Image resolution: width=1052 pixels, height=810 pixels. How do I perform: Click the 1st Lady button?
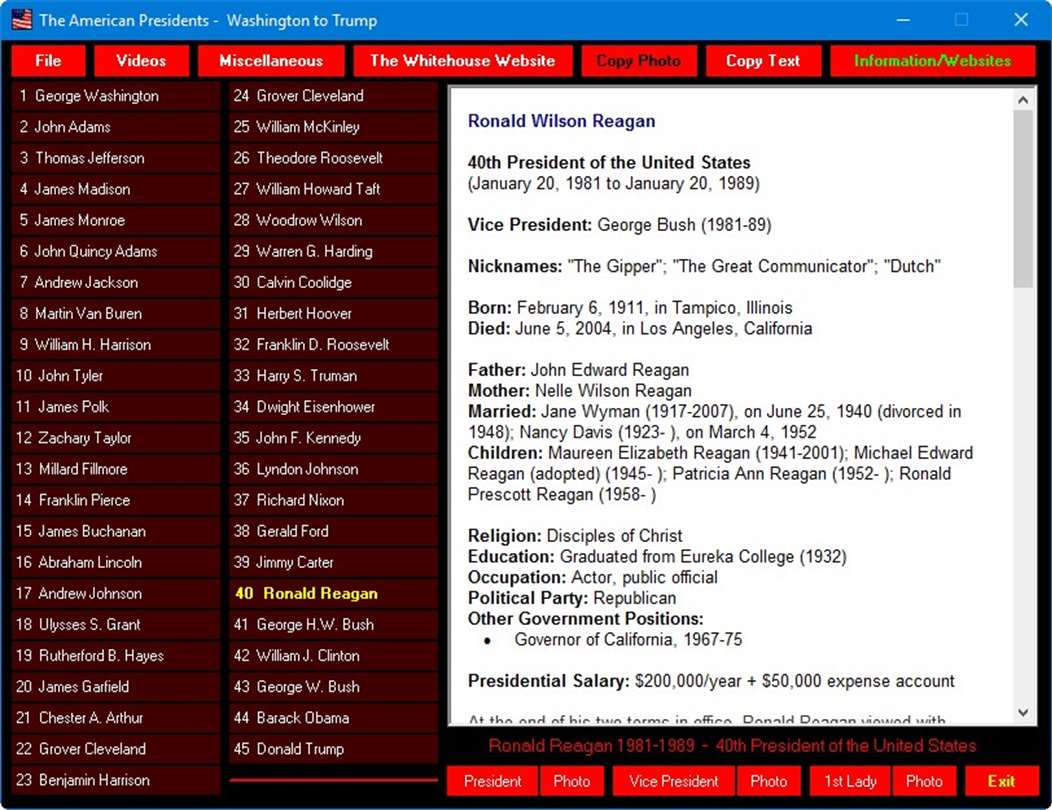(x=851, y=781)
